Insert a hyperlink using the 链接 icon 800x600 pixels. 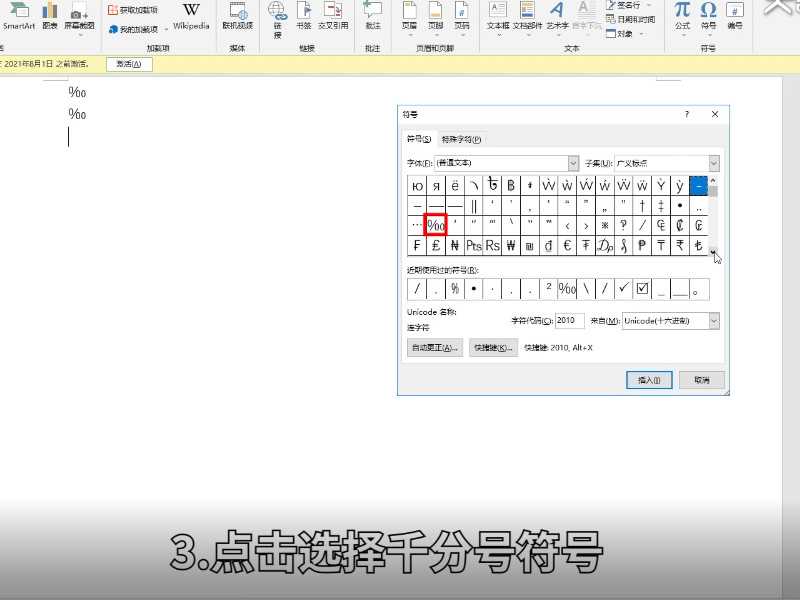[277, 15]
